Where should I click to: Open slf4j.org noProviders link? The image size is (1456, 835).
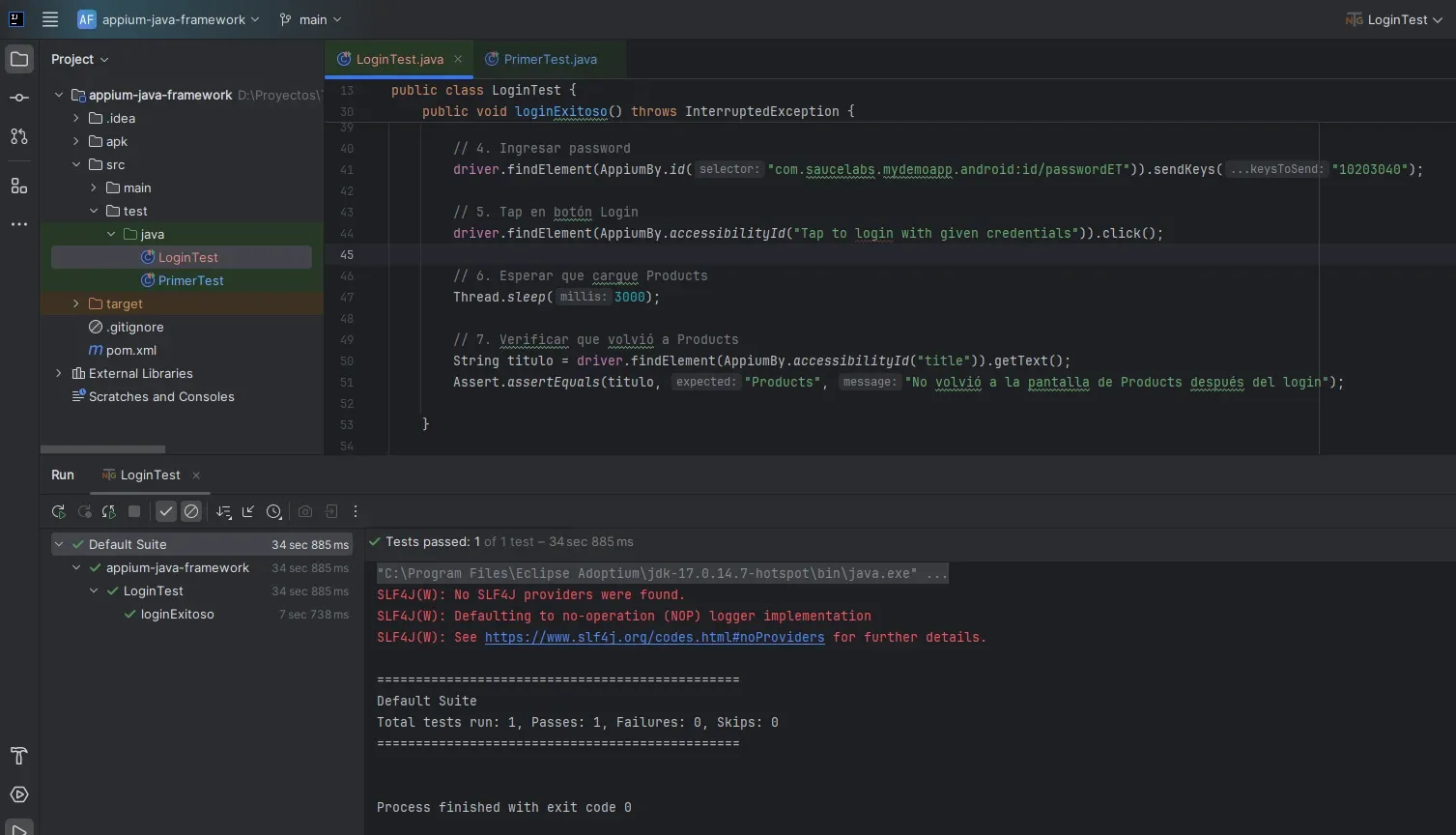(x=654, y=637)
